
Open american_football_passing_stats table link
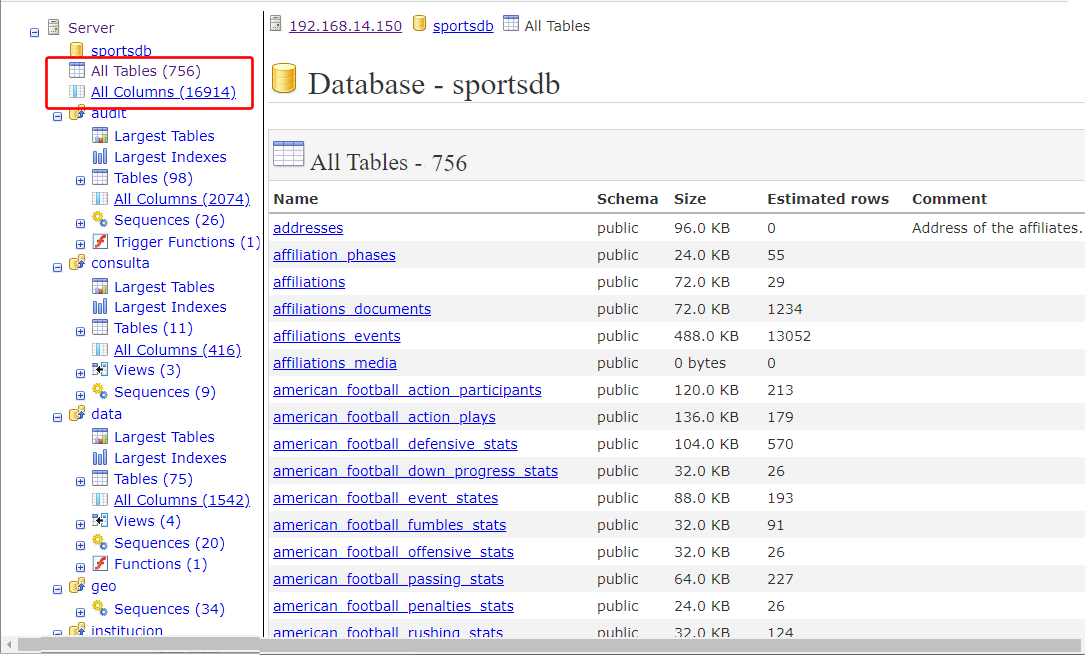point(388,578)
